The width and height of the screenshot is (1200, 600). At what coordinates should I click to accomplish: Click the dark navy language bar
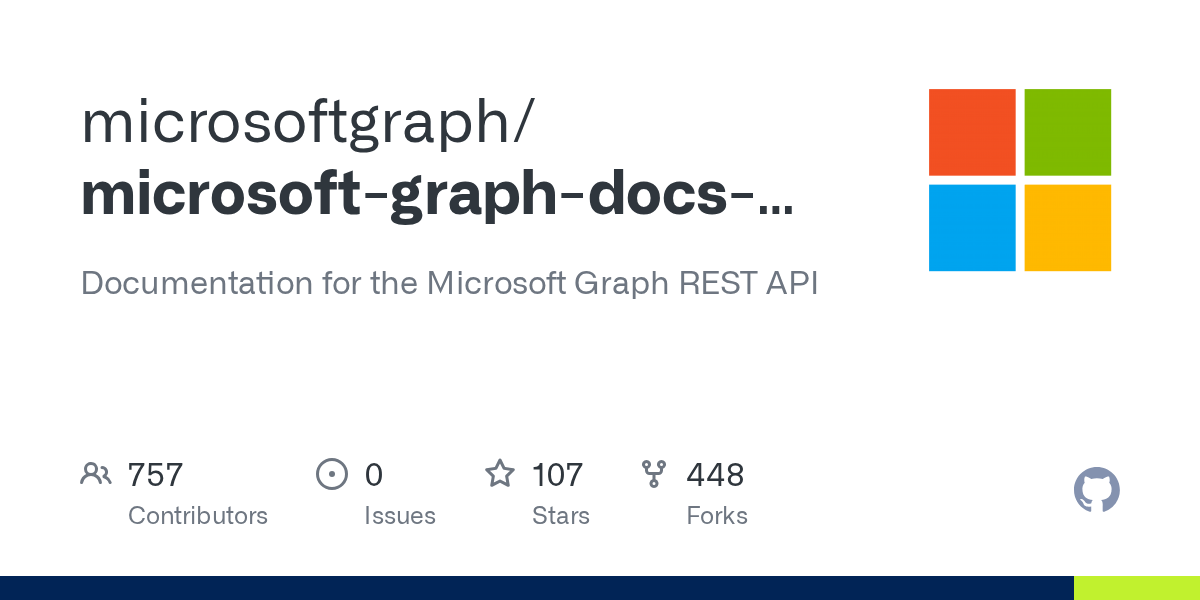pyautogui.click(x=537, y=588)
